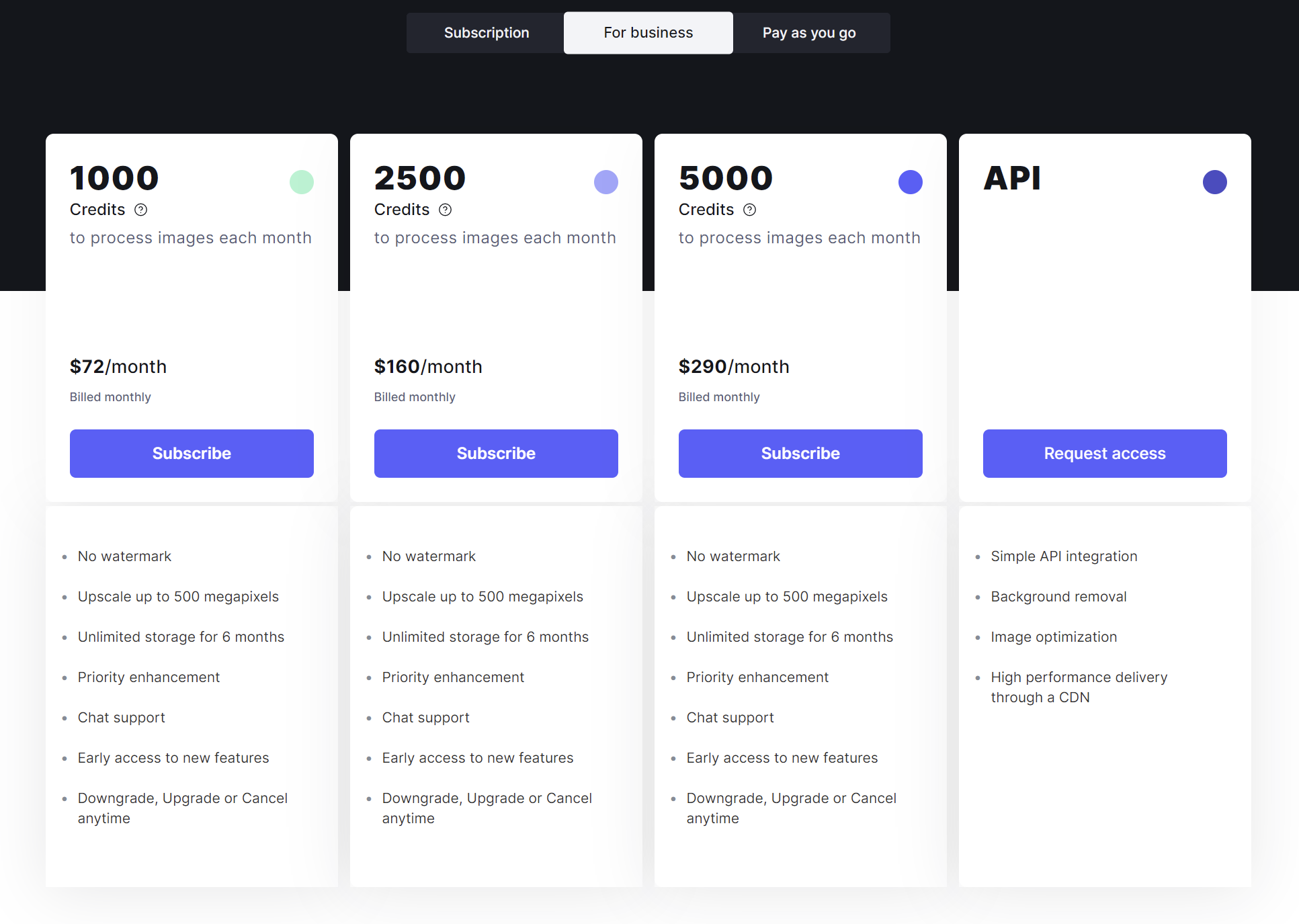Click the $290/month price text
The width and height of the screenshot is (1299, 924).
[734, 366]
